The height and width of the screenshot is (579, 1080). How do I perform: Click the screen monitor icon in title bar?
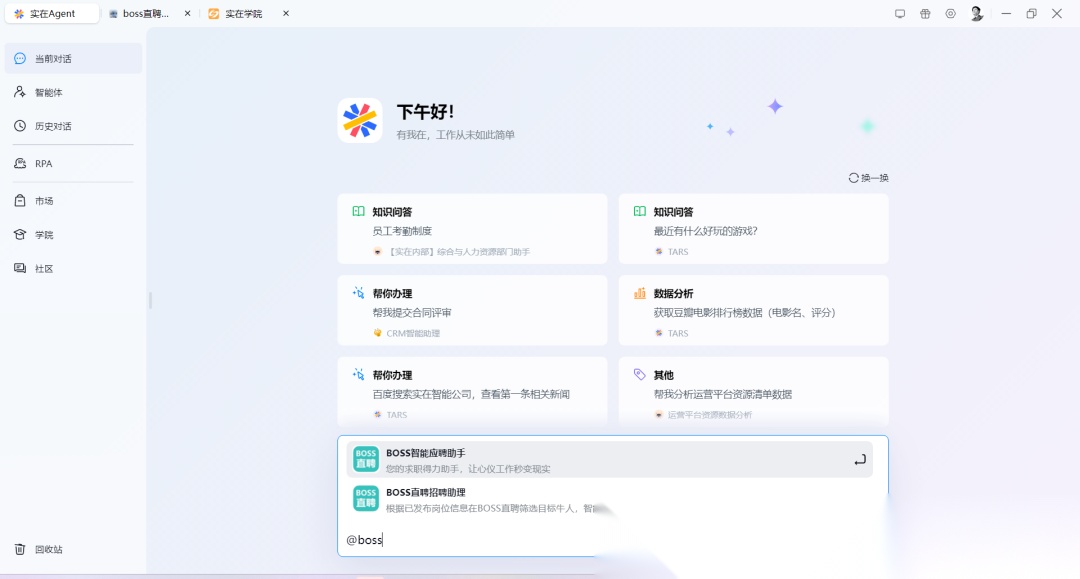(x=900, y=14)
